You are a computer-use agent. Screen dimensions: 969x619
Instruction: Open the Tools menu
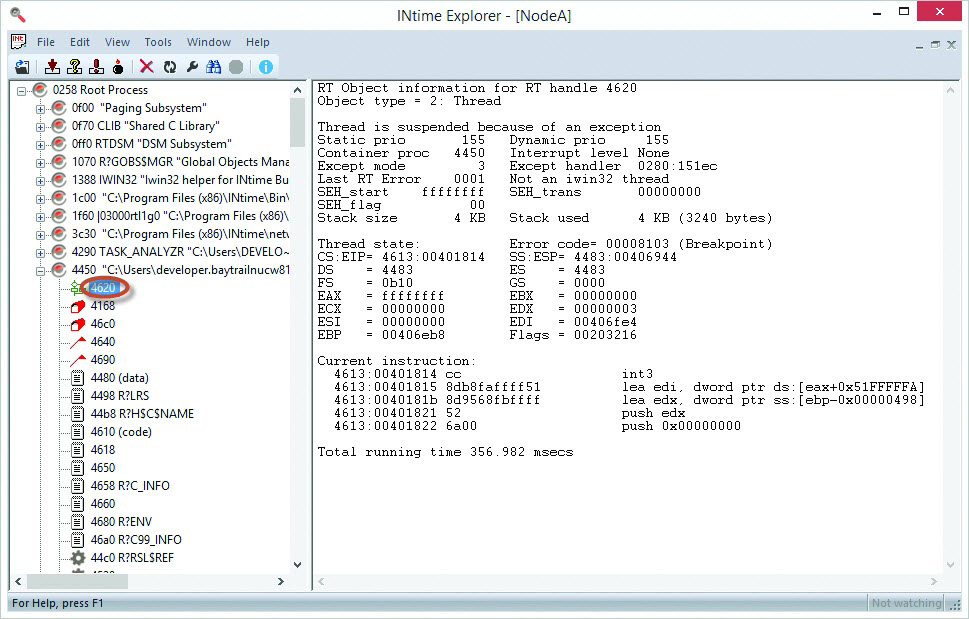[x=158, y=42]
